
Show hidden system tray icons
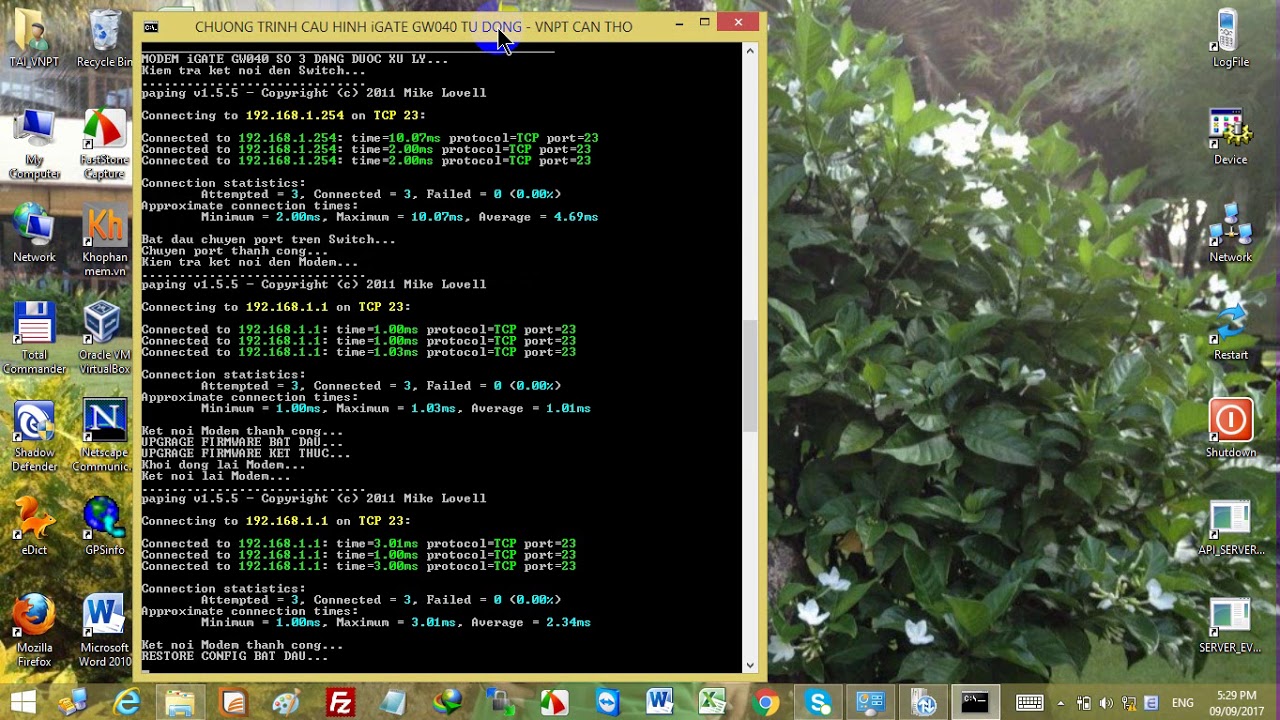pyautogui.click(x=1061, y=703)
